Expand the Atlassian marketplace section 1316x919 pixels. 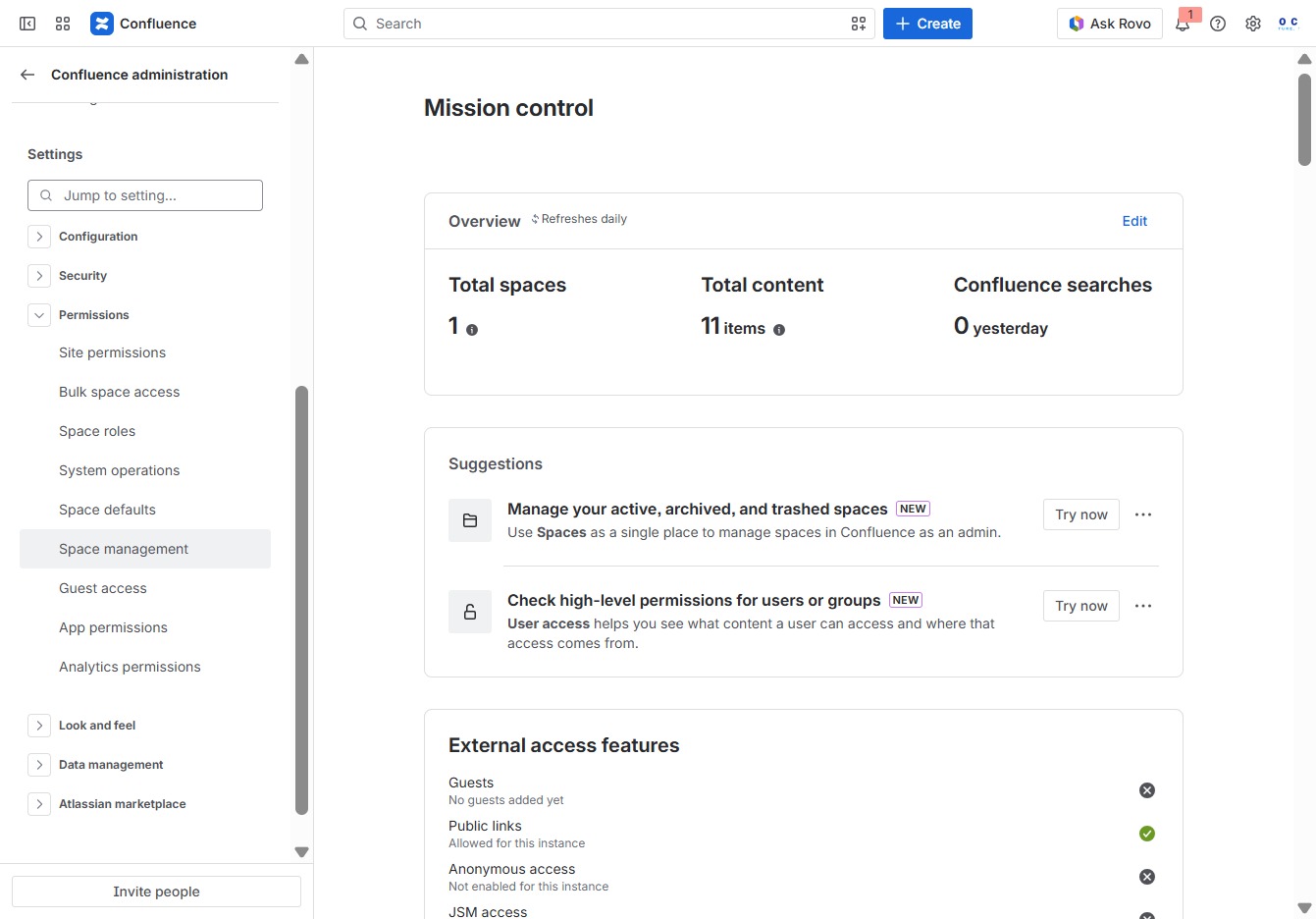tap(39, 804)
